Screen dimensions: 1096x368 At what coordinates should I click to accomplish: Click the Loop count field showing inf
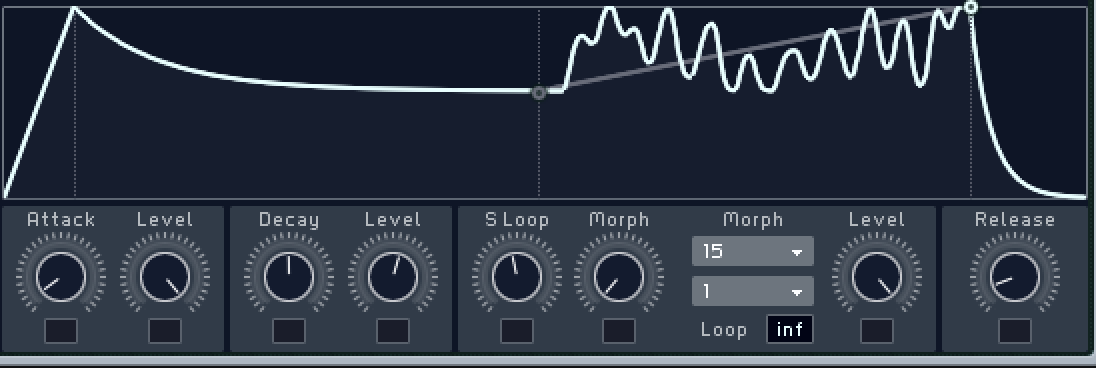click(x=790, y=330)
